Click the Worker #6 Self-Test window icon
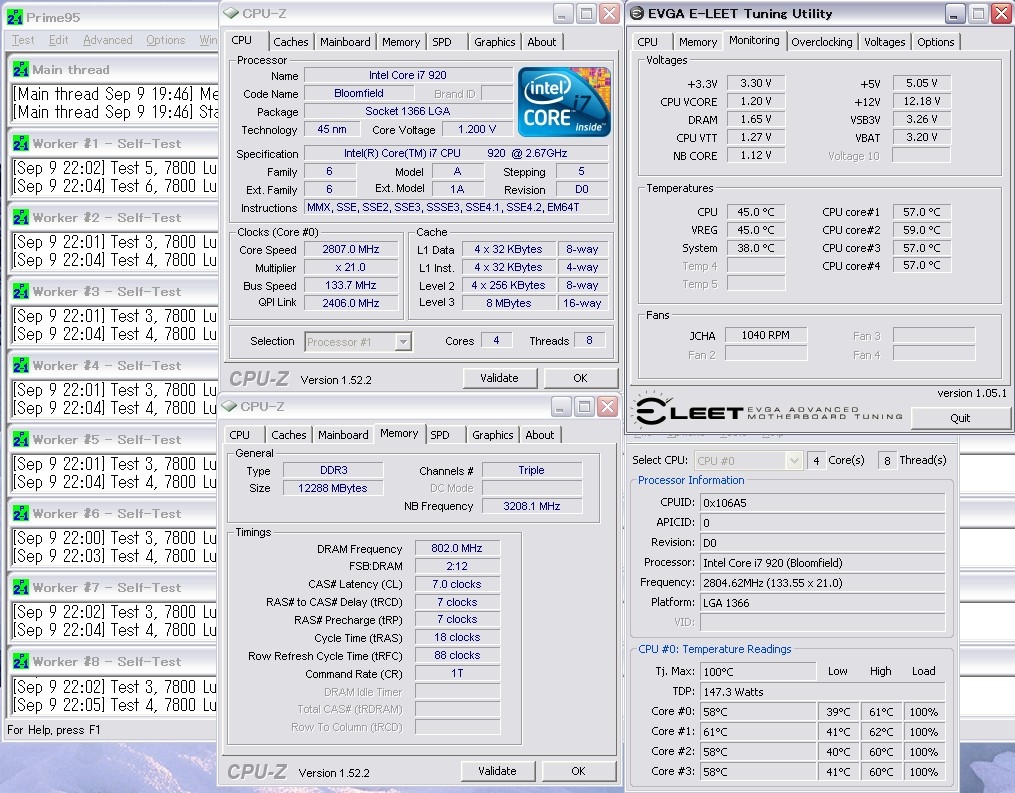The width and height of the screenshot is (1015, 793). 21,513
